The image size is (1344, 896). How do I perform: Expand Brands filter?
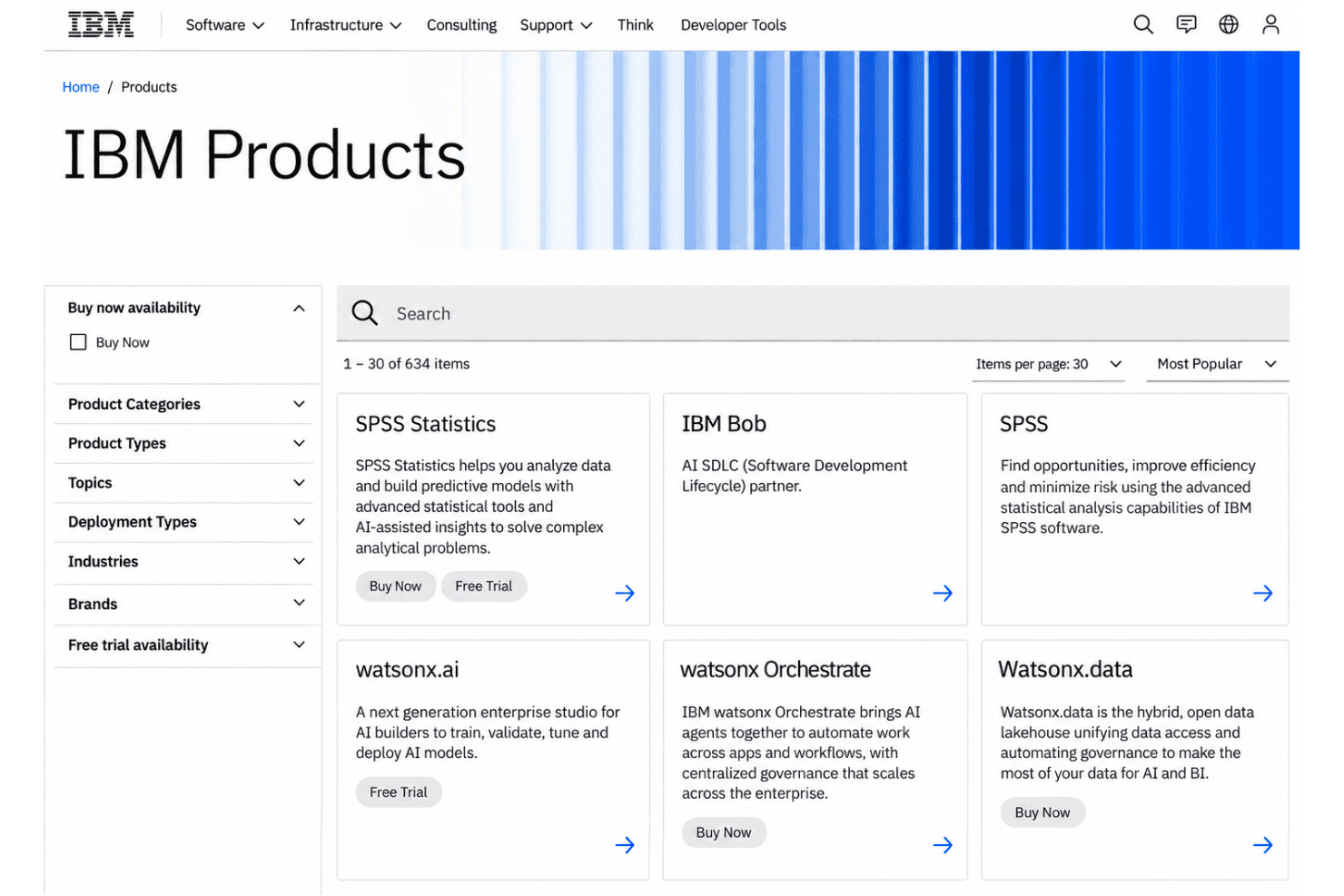[299, 603]
